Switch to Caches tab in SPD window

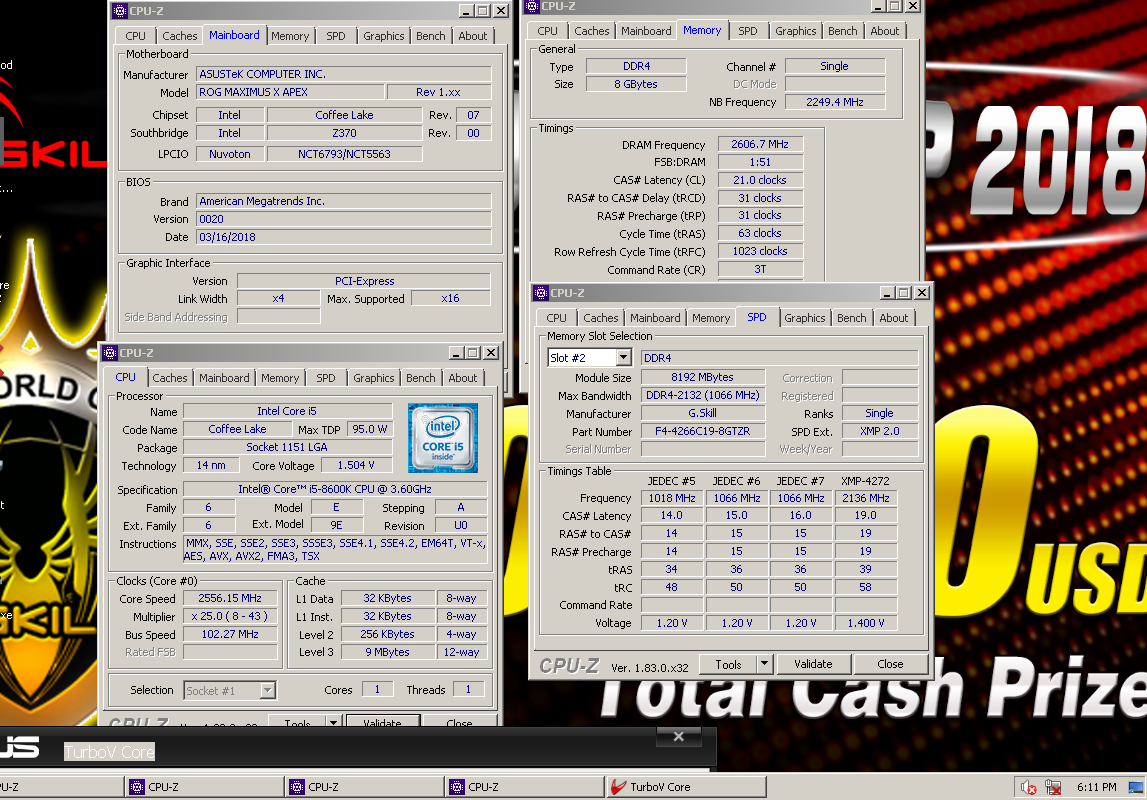601,318
